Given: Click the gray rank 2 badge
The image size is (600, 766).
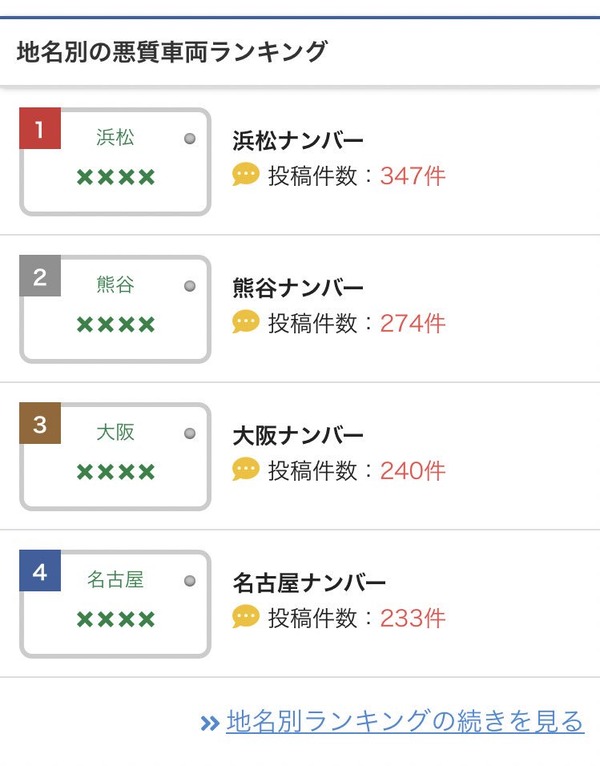Looking at the screenshot, I should click(40, 277).
